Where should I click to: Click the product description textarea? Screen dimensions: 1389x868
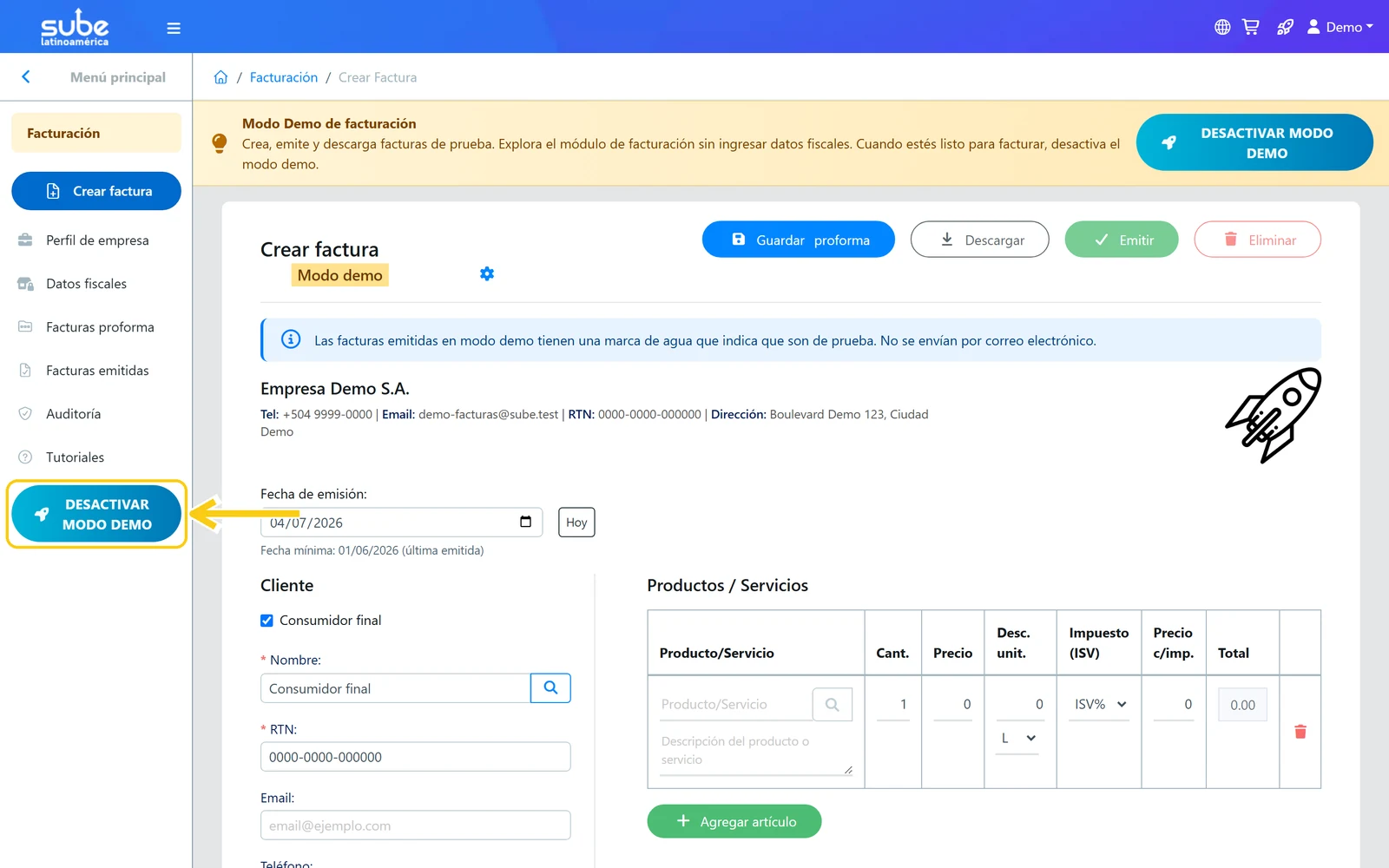(x=756, y=751)
